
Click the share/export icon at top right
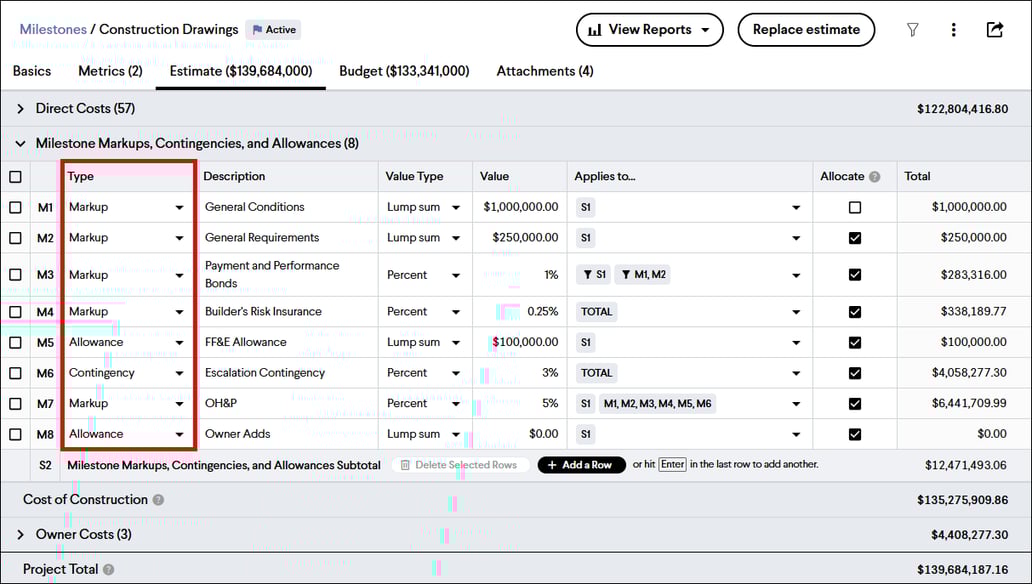click(x=994, y=29)
